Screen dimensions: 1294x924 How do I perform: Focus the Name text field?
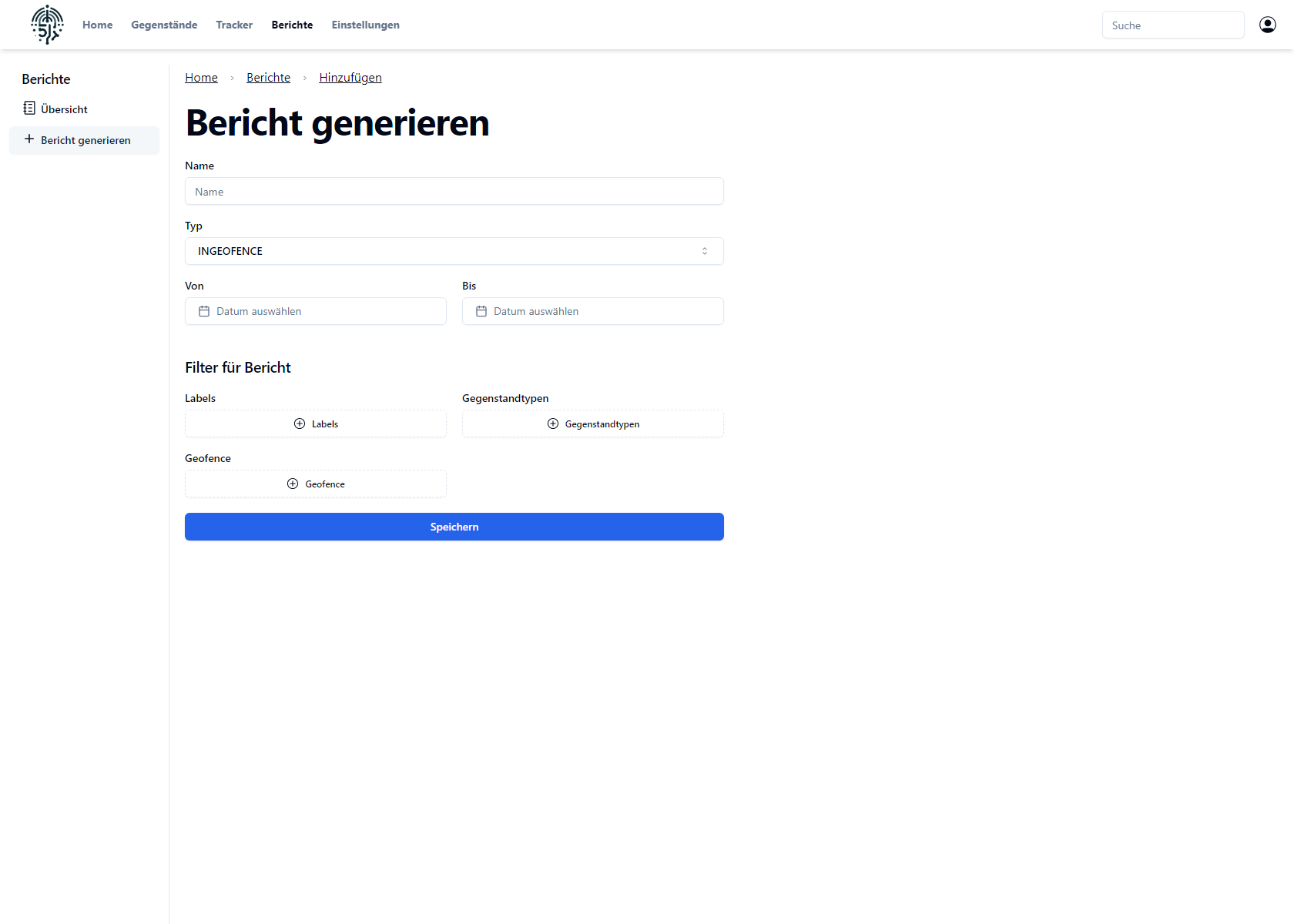tap(454, 192)
